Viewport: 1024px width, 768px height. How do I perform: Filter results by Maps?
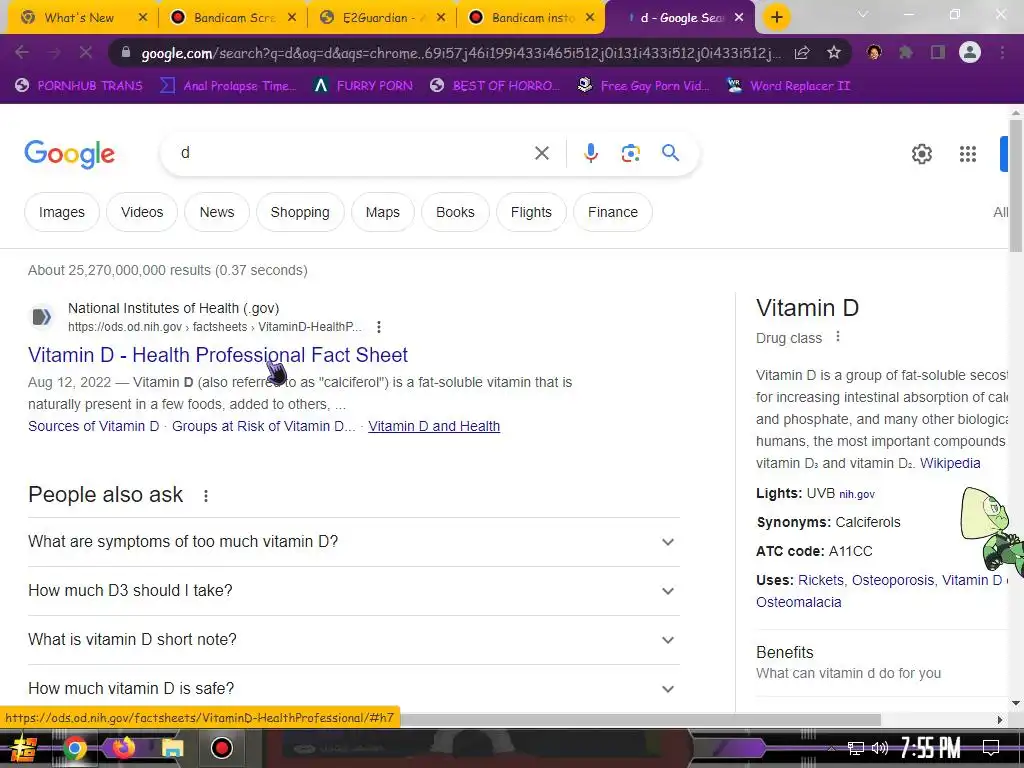383,212
